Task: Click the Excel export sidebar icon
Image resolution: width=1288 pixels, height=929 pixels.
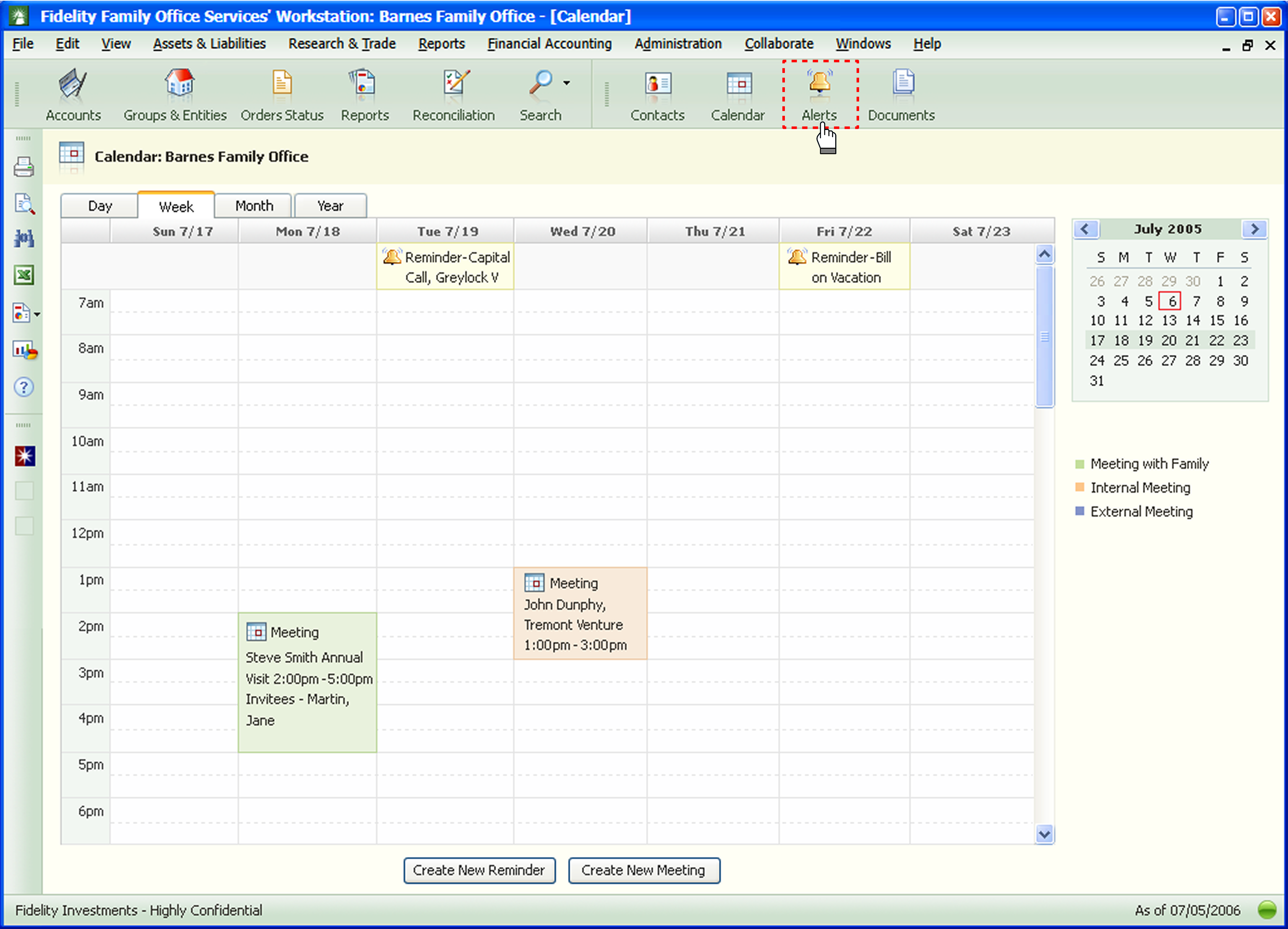Action: [x=24, y=276]
